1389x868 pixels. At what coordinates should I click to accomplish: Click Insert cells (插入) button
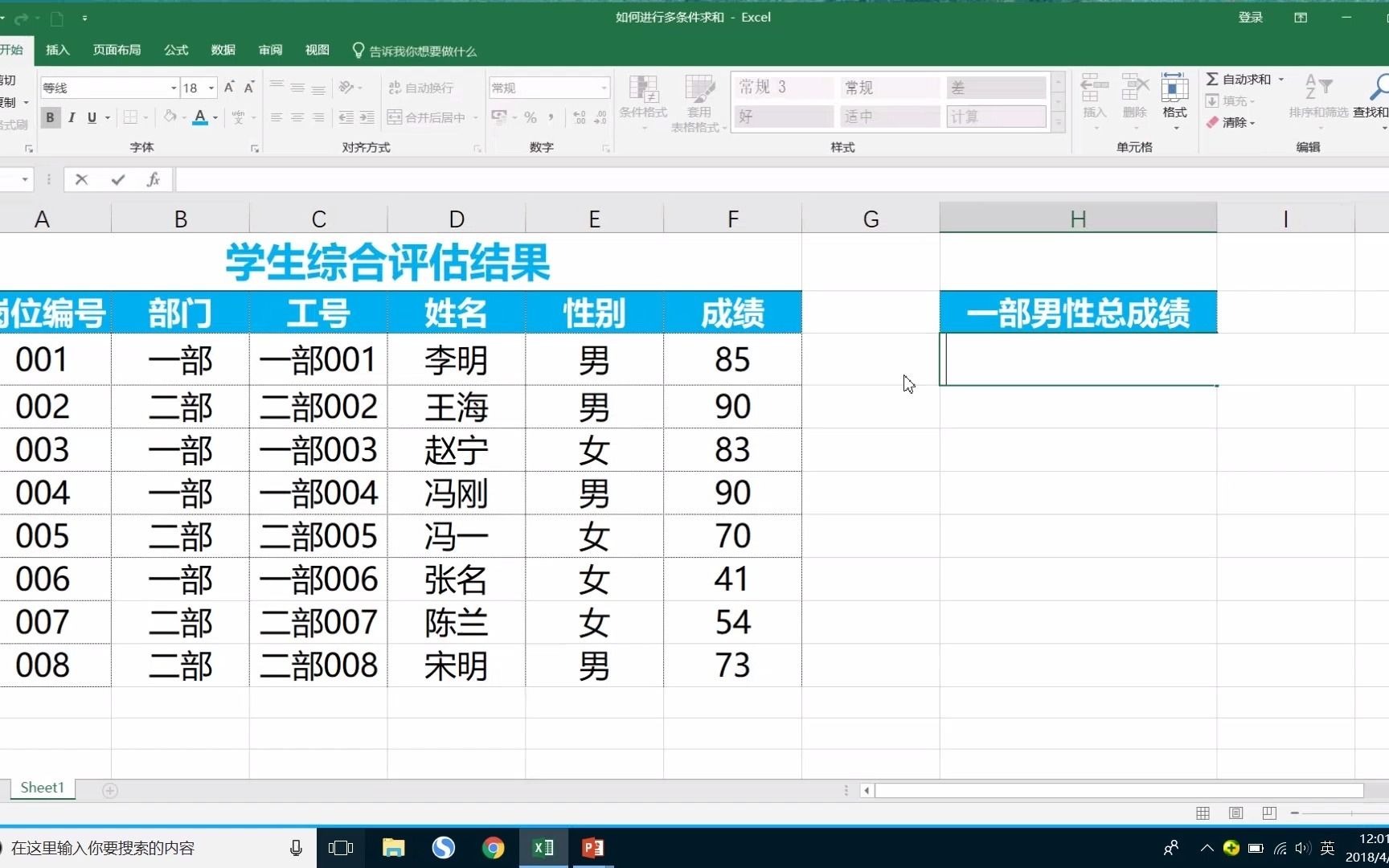click(x=1094, y=100)
